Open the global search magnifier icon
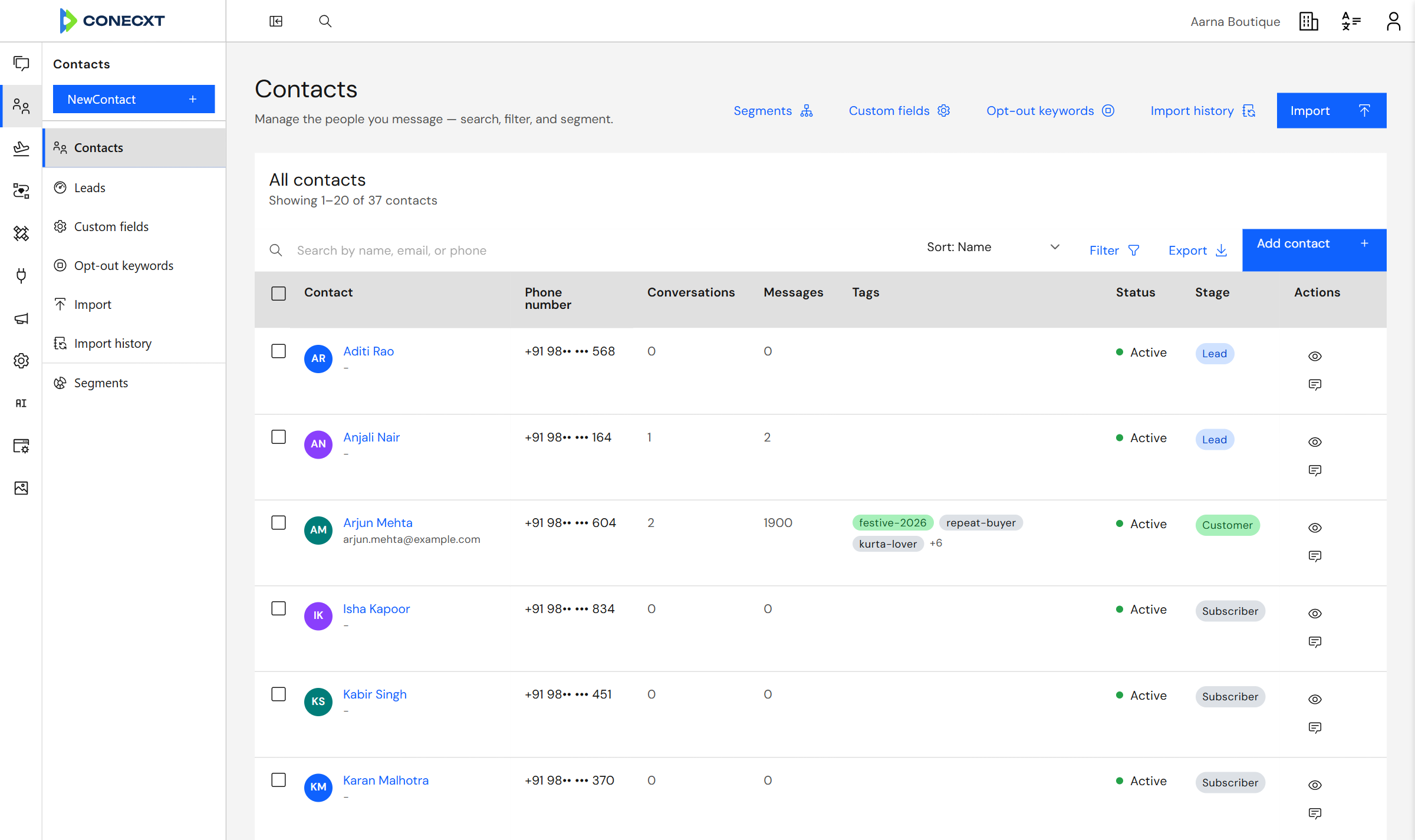Image resolution: width=1415 pixels, height=840 pixels. tap(325, 21)
